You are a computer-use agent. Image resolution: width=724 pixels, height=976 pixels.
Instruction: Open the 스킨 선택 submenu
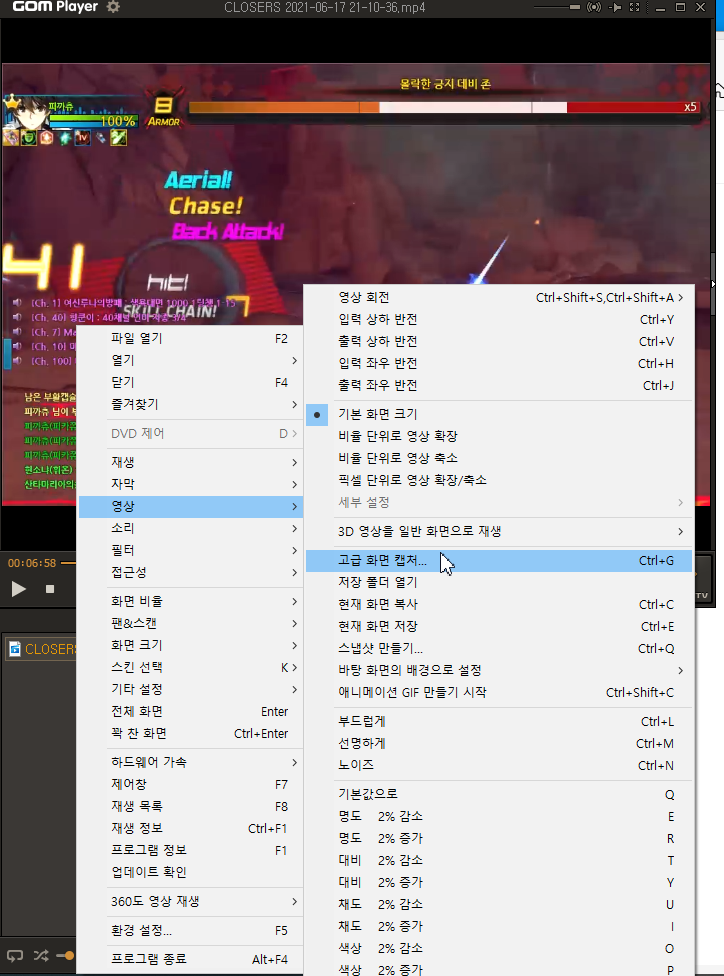pos(190,667)
